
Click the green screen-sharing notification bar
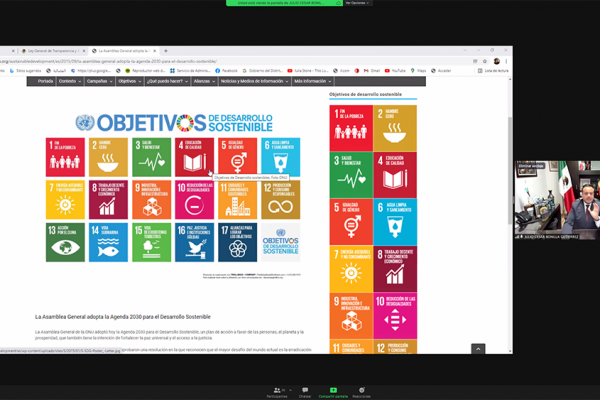pyautogui.click(x=284, y=3)
